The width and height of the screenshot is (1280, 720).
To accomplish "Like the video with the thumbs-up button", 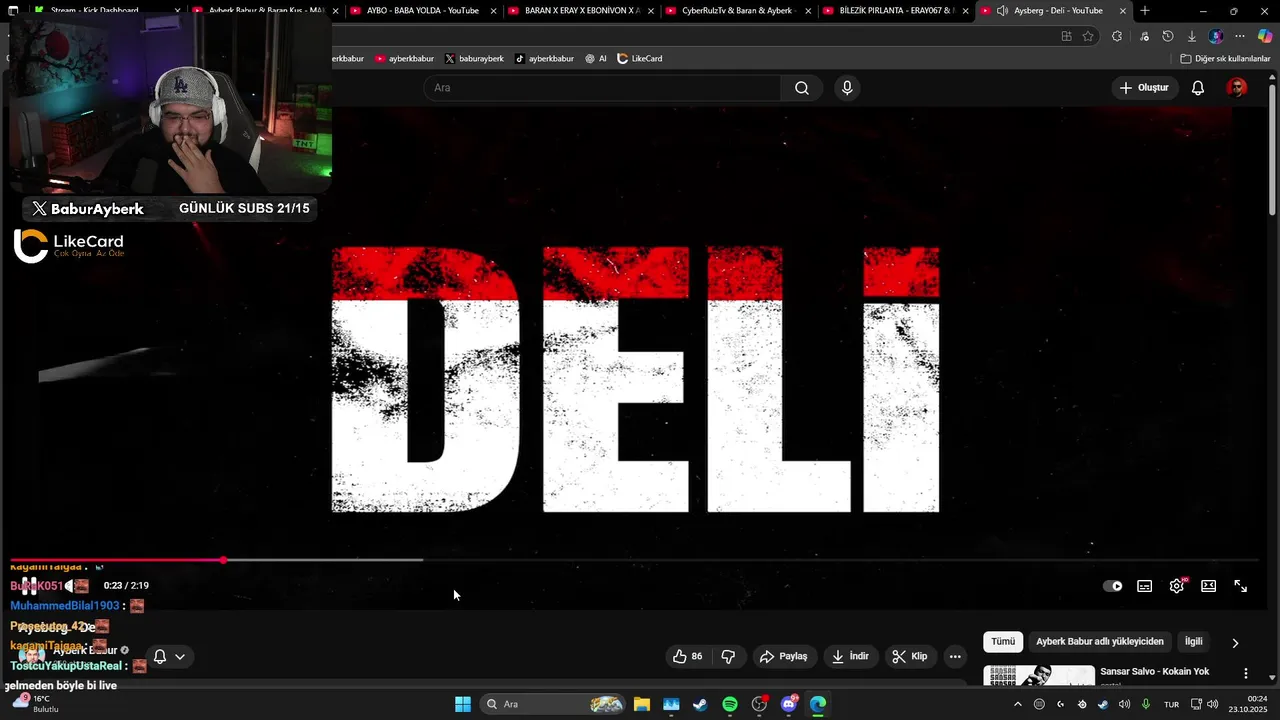I will pyautogui.click(x=687, y=656).
